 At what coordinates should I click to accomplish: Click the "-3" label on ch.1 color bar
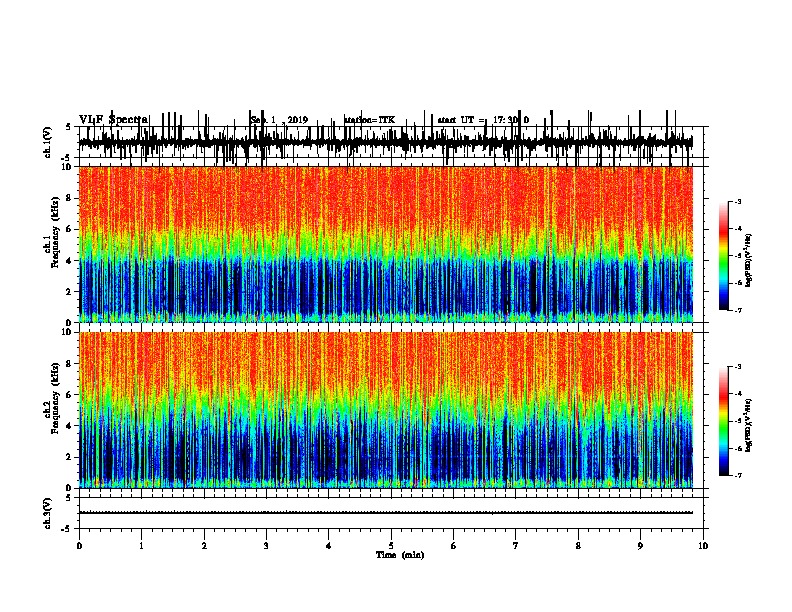(x=737, y=201)
